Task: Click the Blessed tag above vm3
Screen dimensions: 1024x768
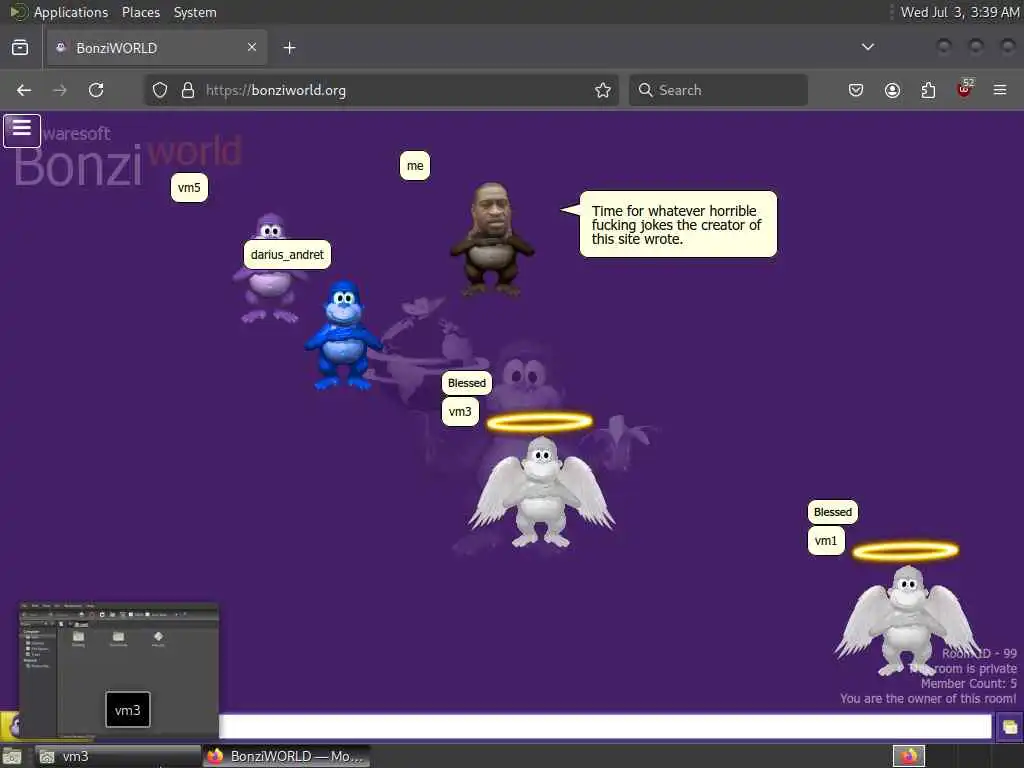Action: 467,383
